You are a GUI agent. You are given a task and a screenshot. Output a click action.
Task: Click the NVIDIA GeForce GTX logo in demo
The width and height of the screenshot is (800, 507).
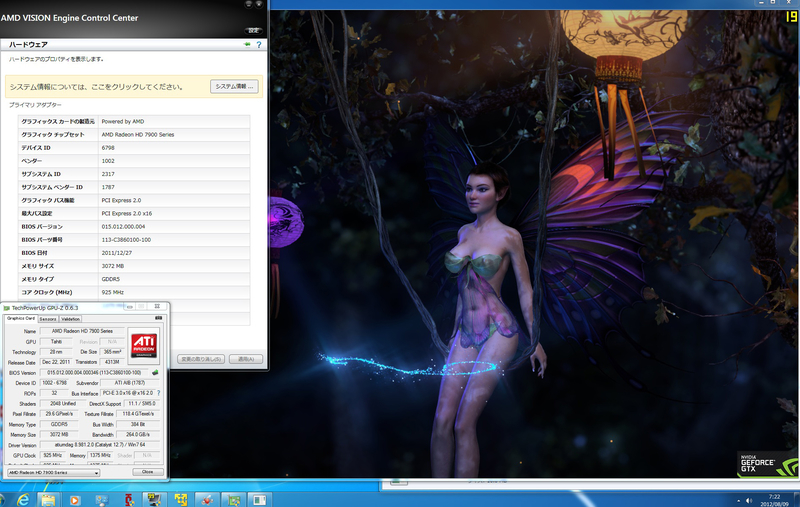pyautogui.click(x=767, y=464)
